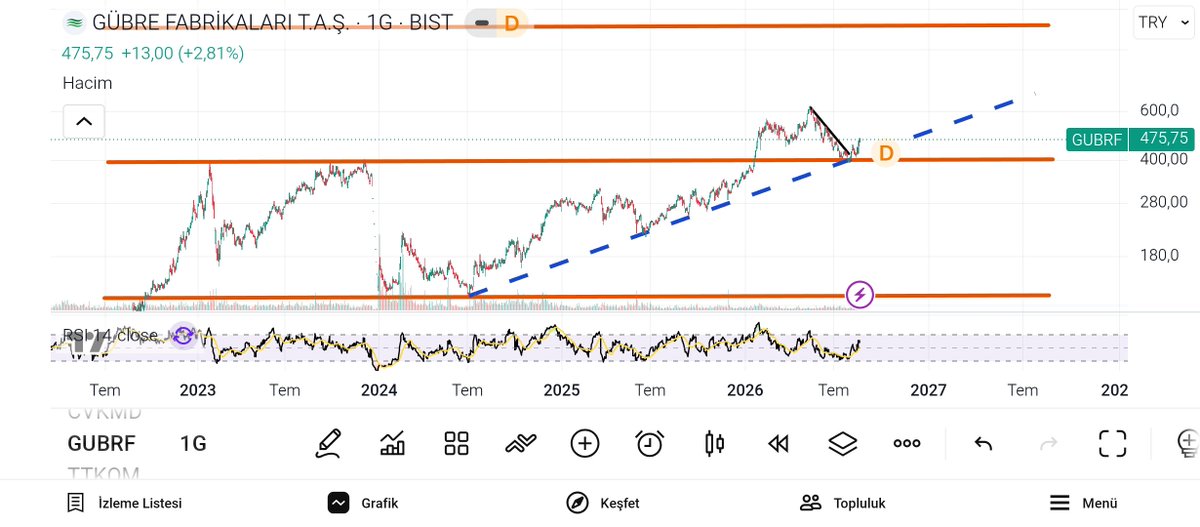
Task: Select the short black descending trend line
Action: [830, 131]
